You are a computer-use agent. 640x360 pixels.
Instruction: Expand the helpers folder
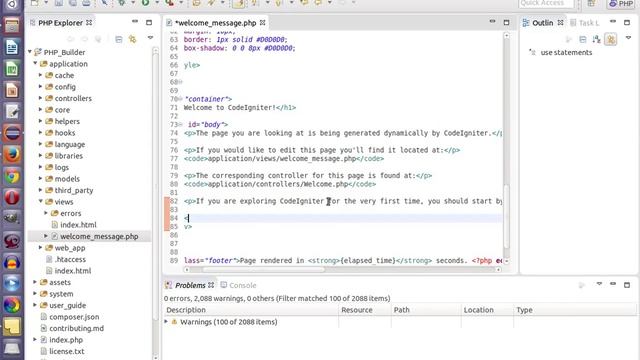tap(40, 121)
